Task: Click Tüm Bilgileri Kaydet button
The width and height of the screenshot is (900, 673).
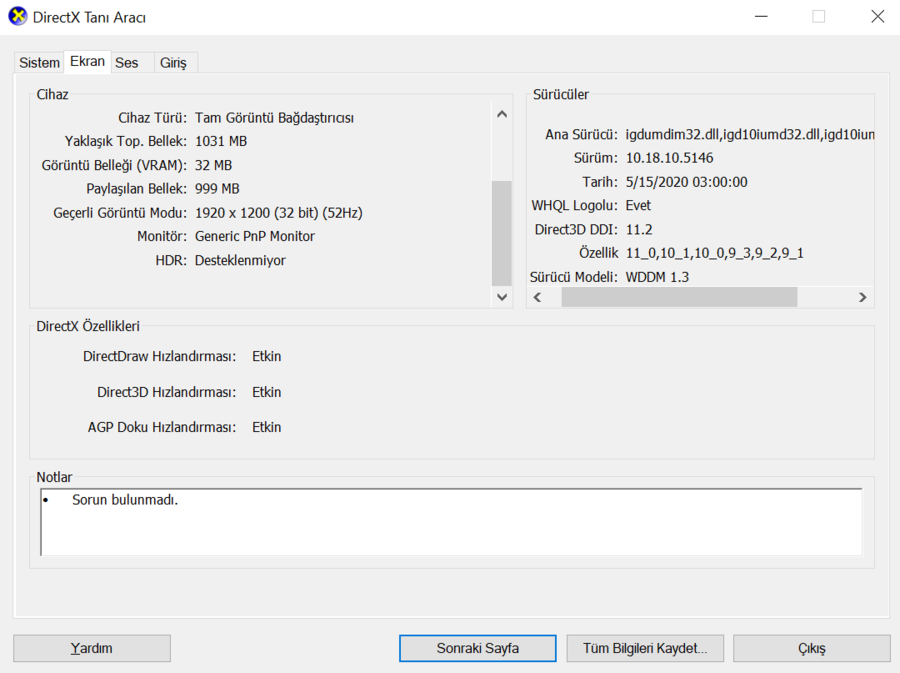Action: tap(645, 648)
